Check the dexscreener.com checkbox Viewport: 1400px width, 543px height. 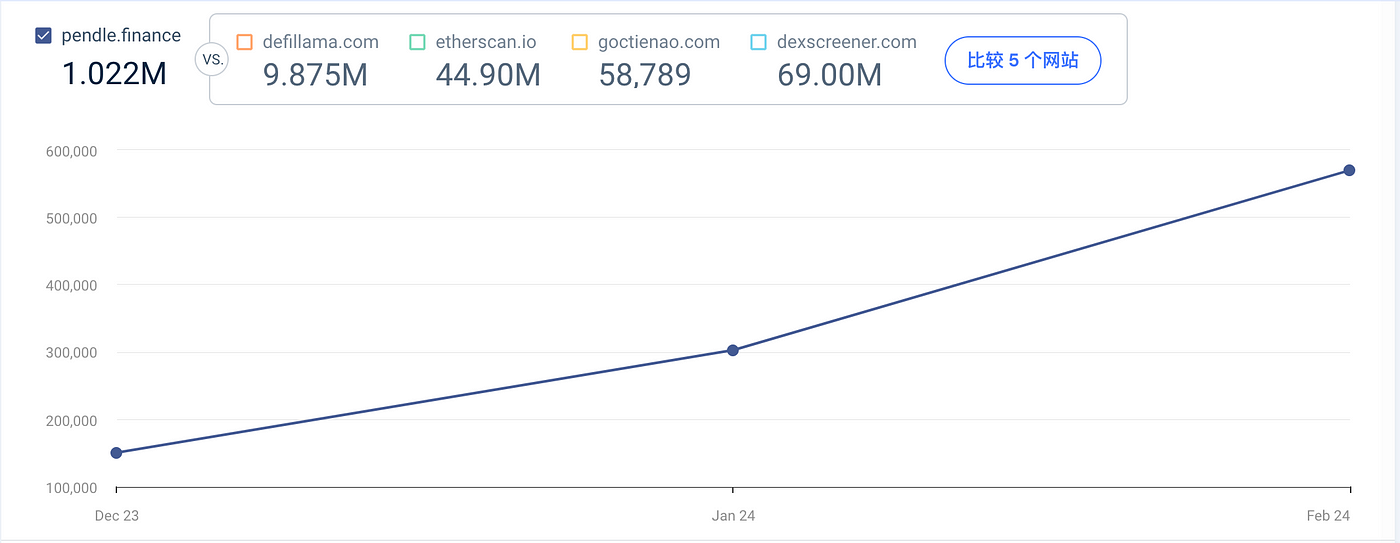(x=758, y=42)
